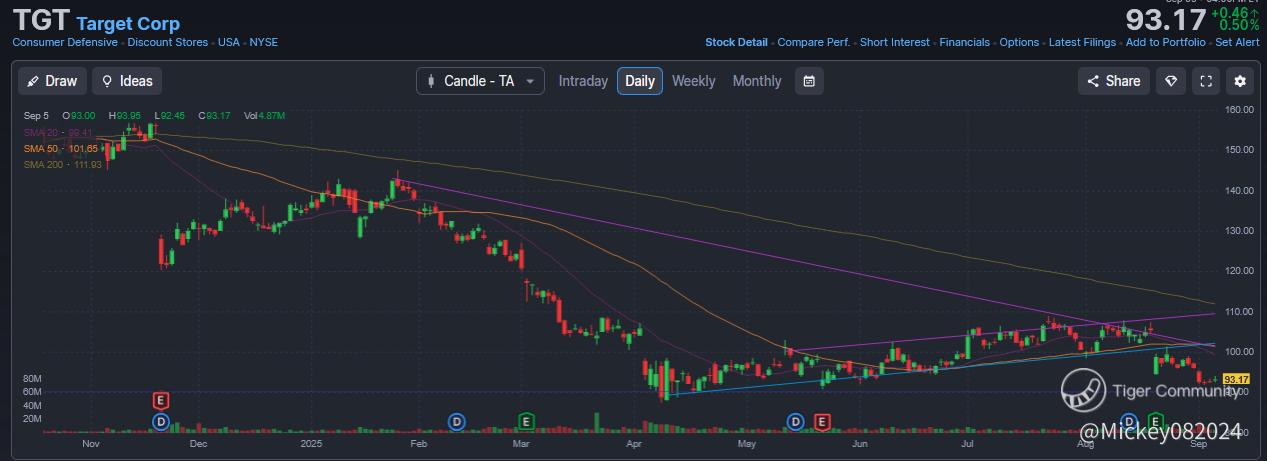The height and width of the screenshot is (461, 1267).
Task: Open the Ideas panel
Action: (x=127, y=81)
